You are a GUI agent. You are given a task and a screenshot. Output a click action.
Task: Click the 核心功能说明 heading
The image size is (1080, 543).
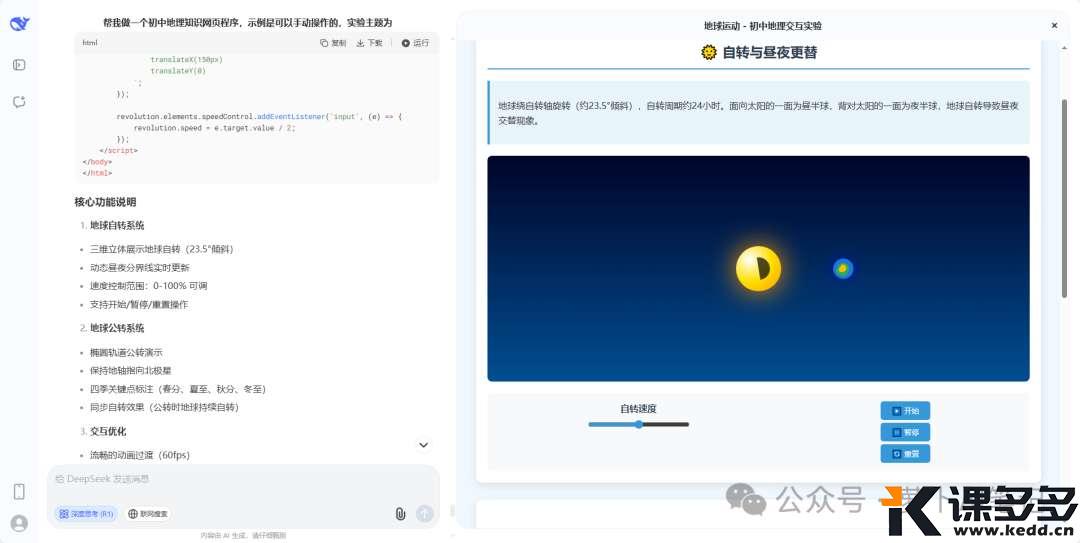click(105, 202)
